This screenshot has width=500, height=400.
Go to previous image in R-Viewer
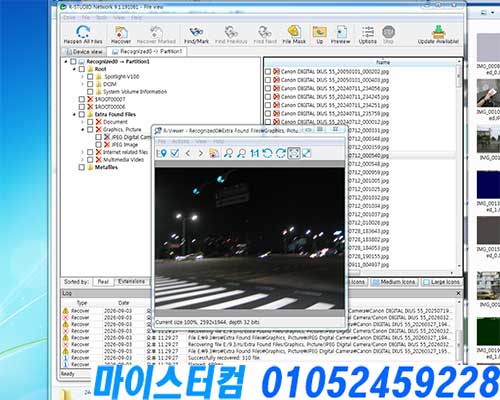pos(188,153)
